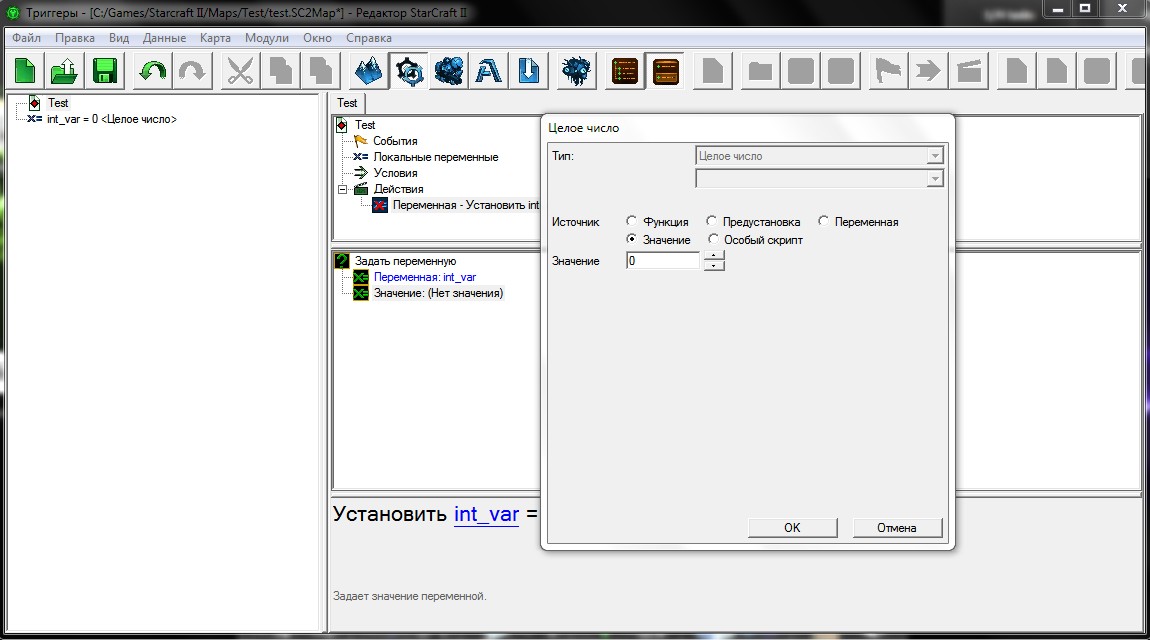Click the greyed-out new event flag icon

pyautogui.click(x=888, y=71)
